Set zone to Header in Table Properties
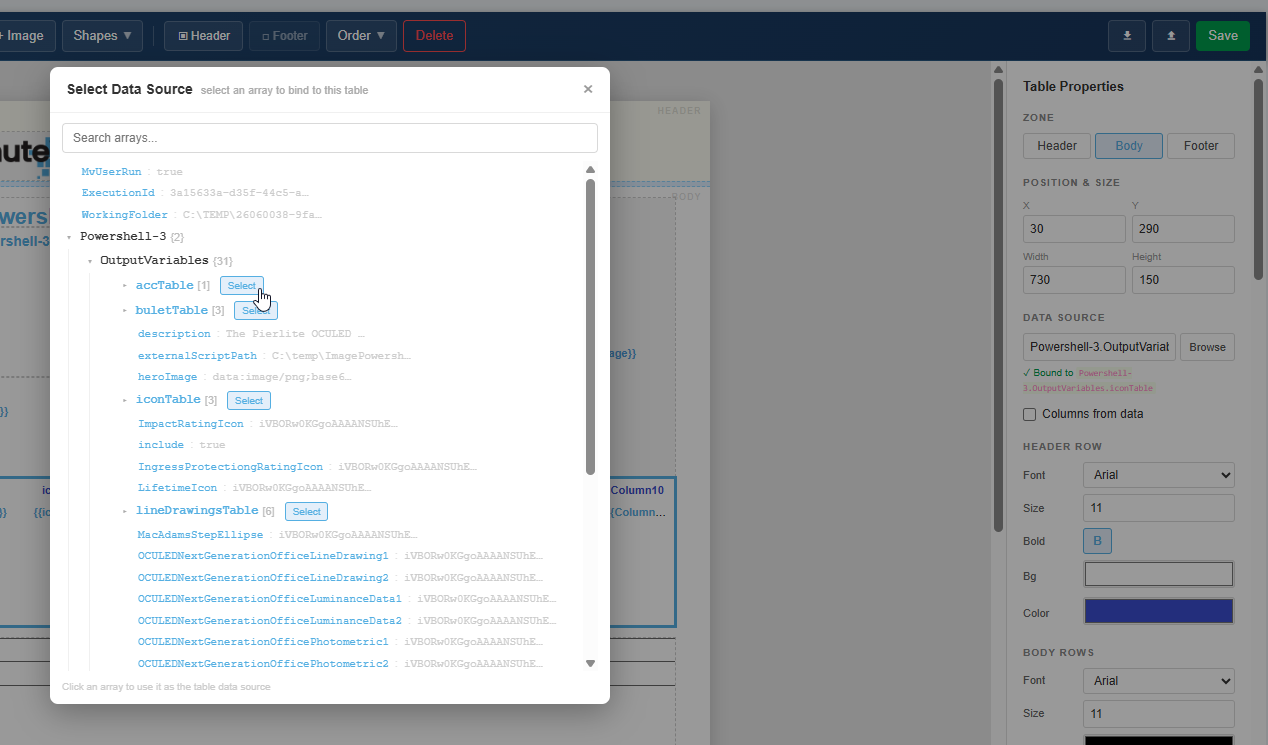This screenshot has height=745, width=1268. (x=1057, y=146)
